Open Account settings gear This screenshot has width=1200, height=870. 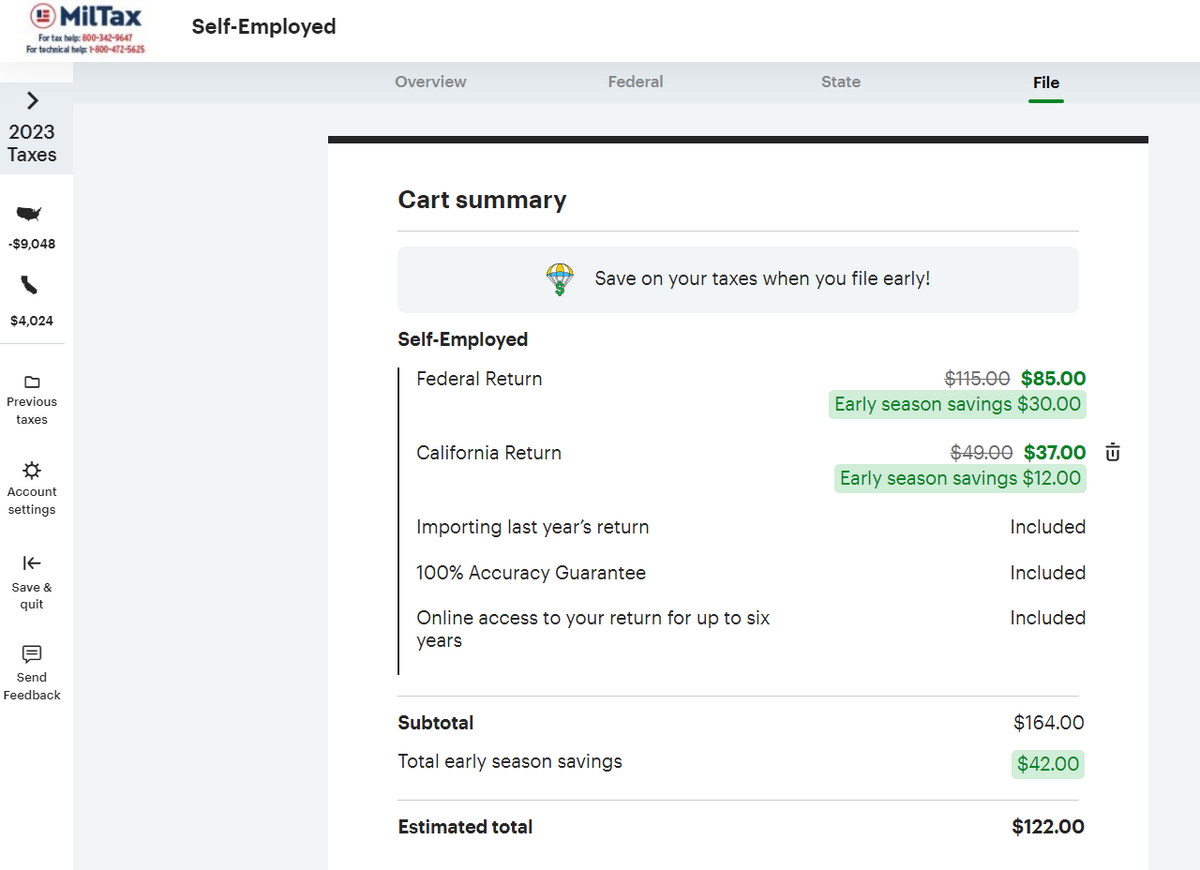(32, 470)
